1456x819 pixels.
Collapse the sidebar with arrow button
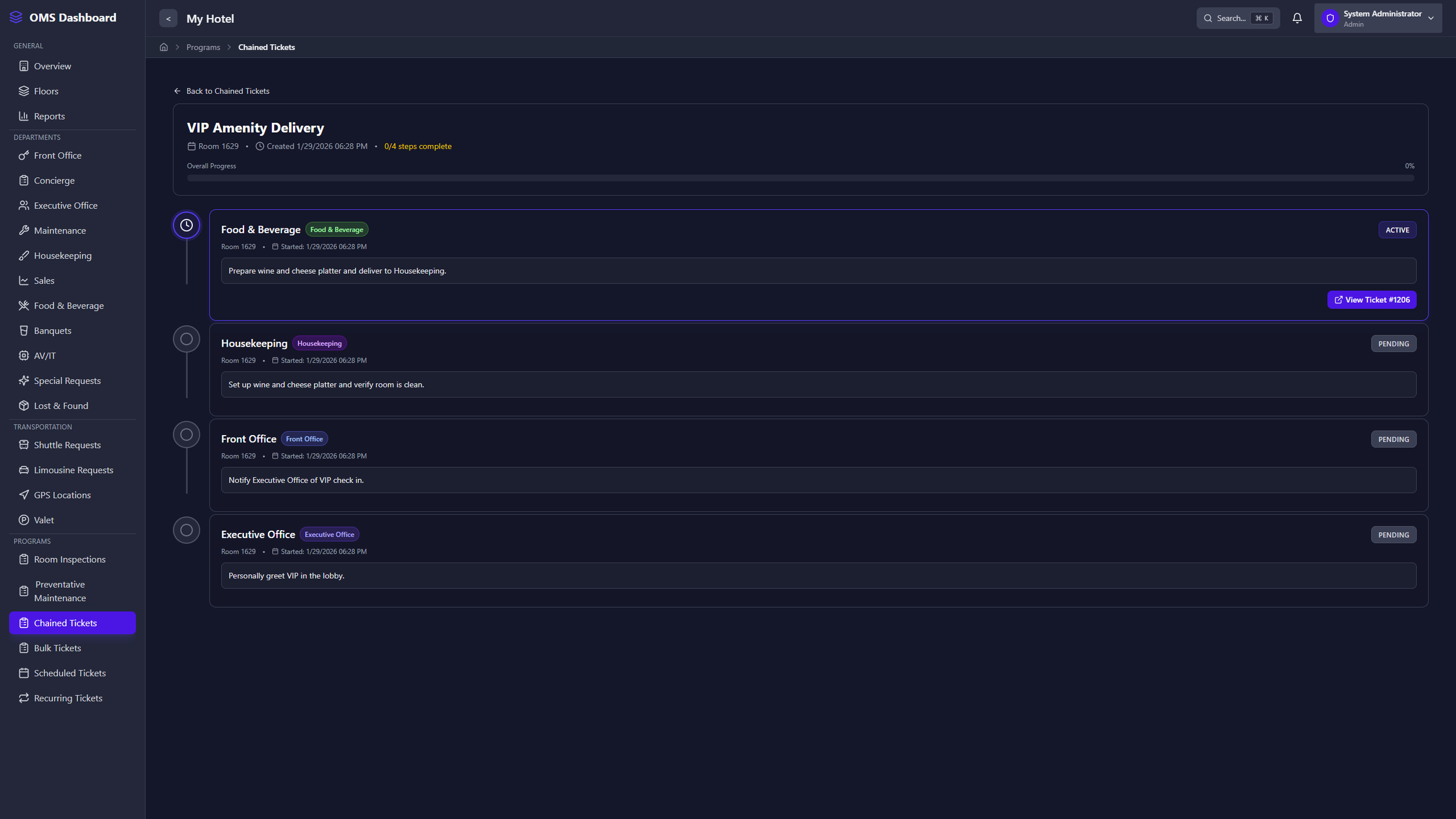pyautogui.click(x=168, y=19)
